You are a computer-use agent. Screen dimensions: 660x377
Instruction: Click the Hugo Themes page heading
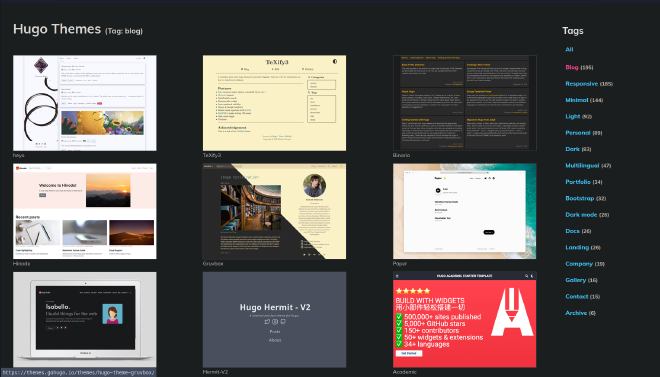click(57, 29)
